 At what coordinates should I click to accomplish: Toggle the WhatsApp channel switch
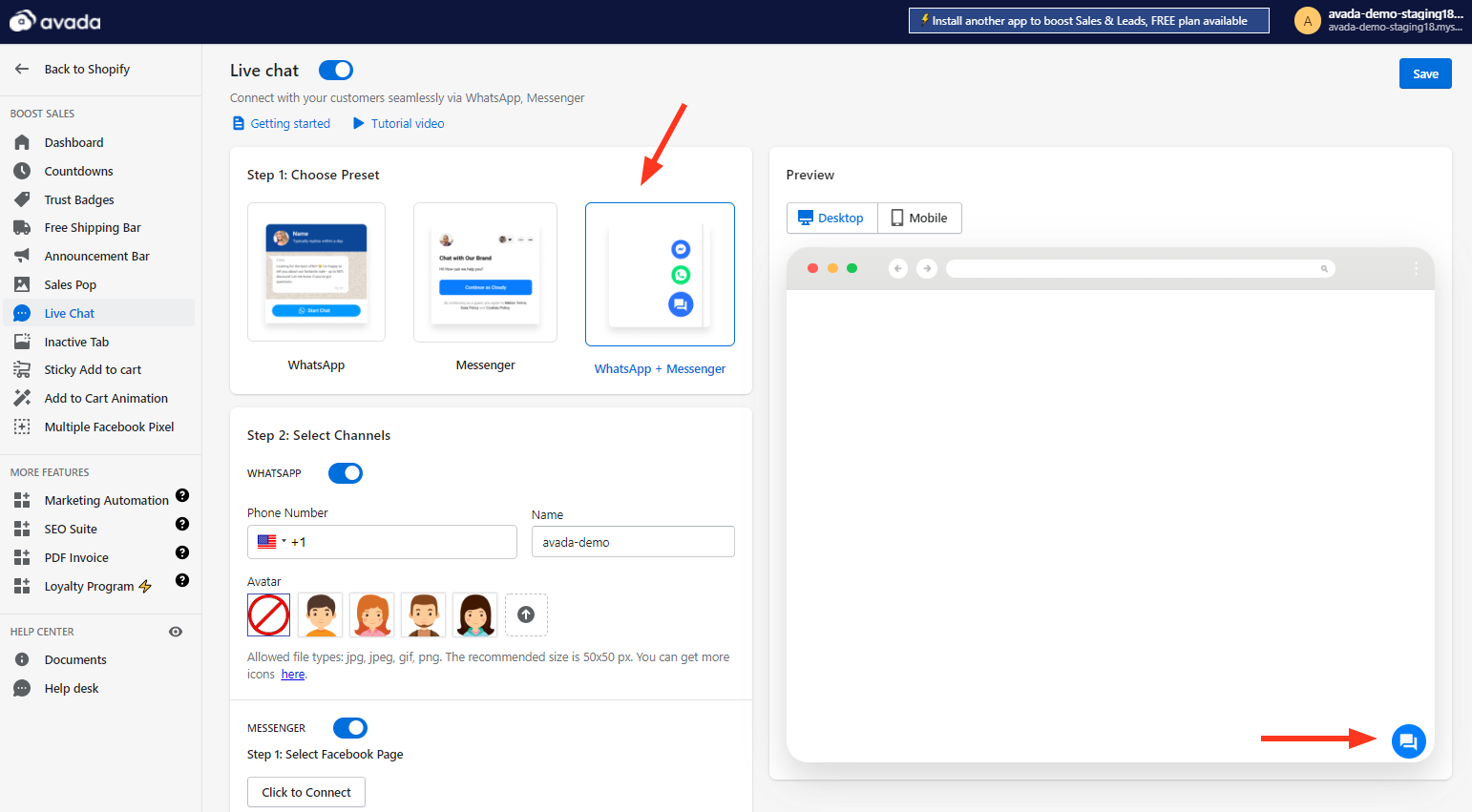point(346,473)
